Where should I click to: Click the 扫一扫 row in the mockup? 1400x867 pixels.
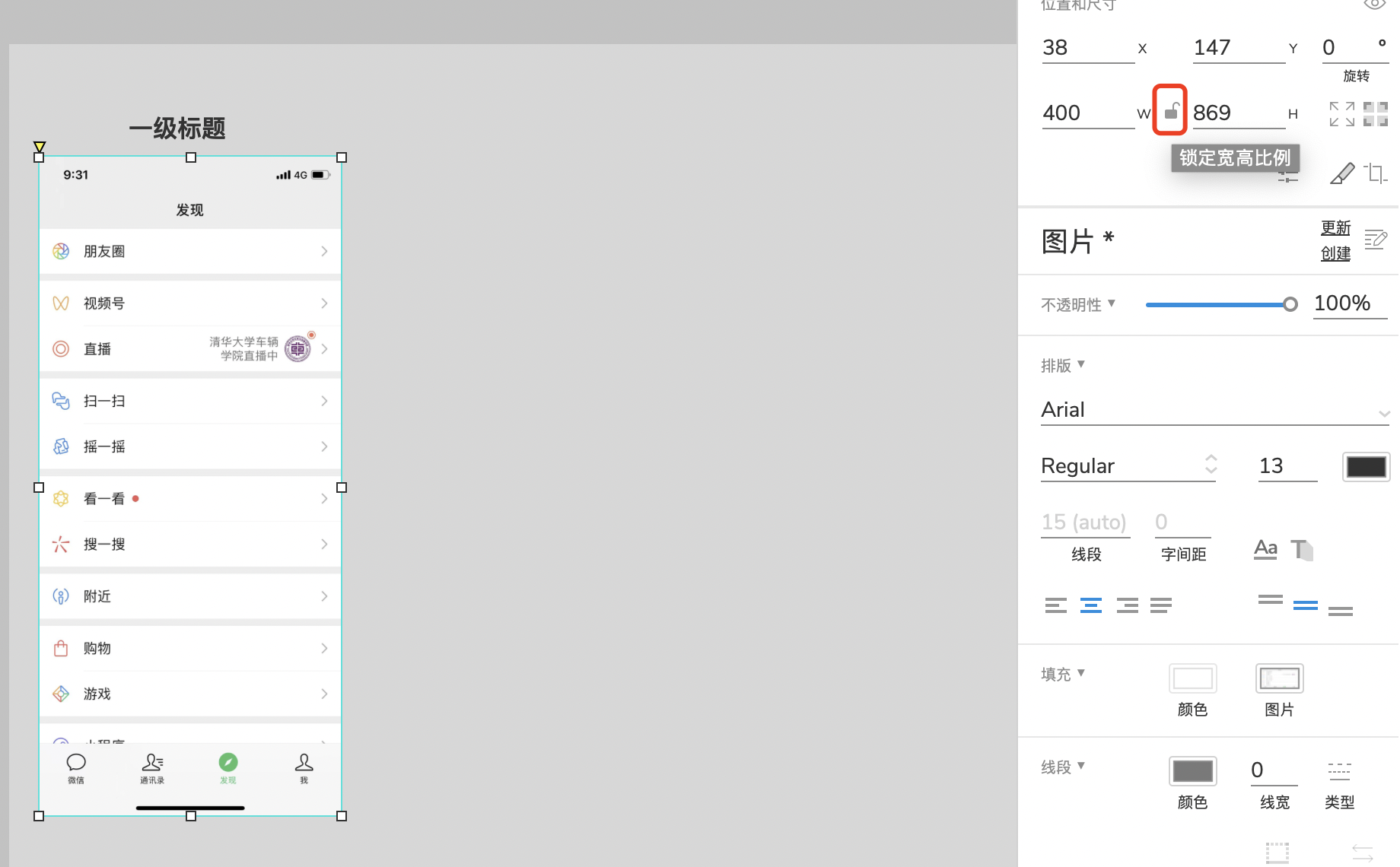coord(190,401)
